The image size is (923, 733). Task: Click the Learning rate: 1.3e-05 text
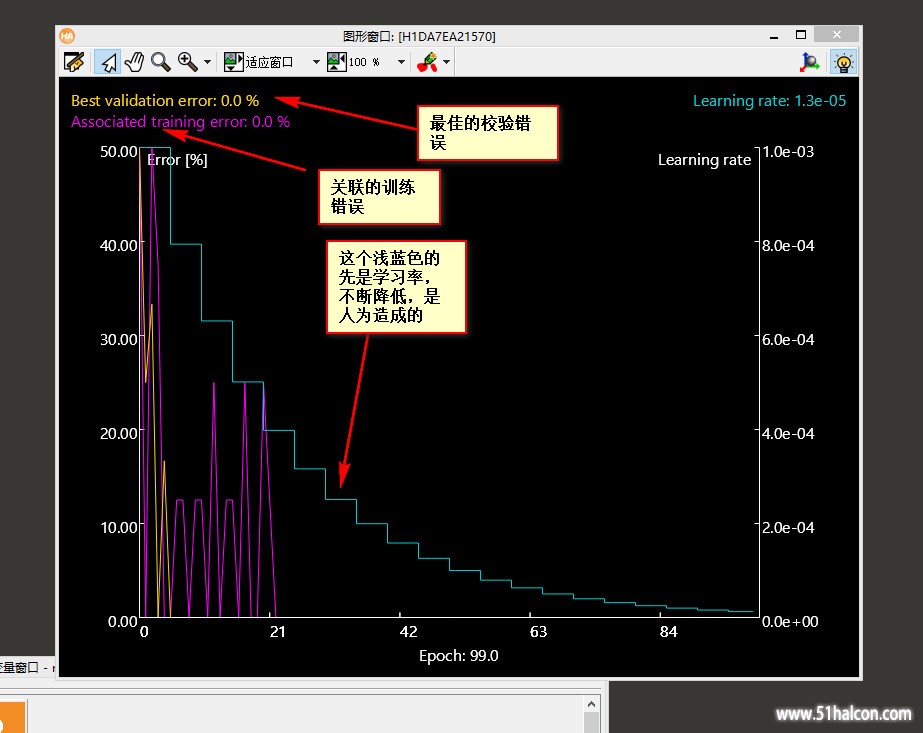(769, 101)
